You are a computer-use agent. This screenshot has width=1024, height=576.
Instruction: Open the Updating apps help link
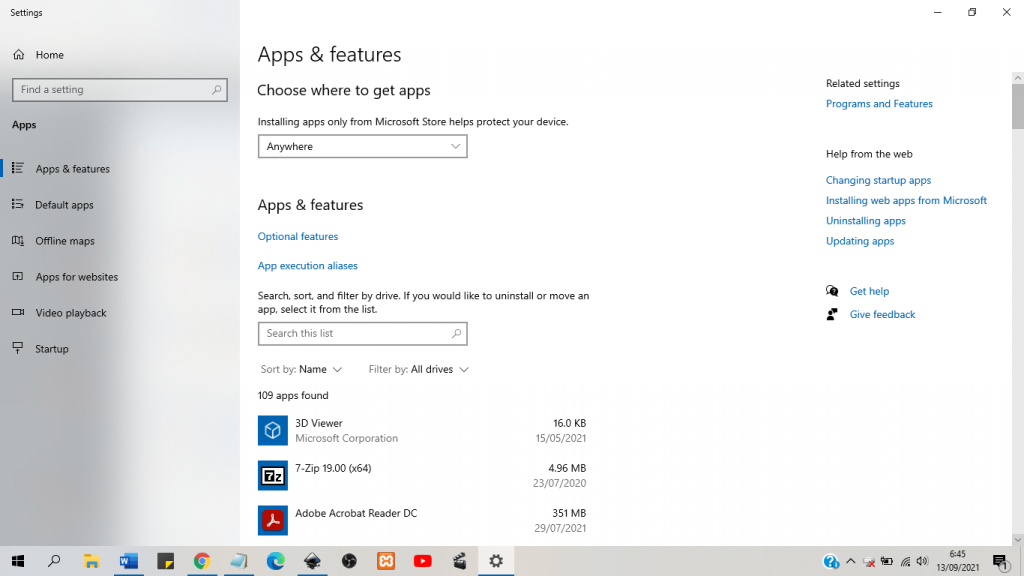pos(860,241)
